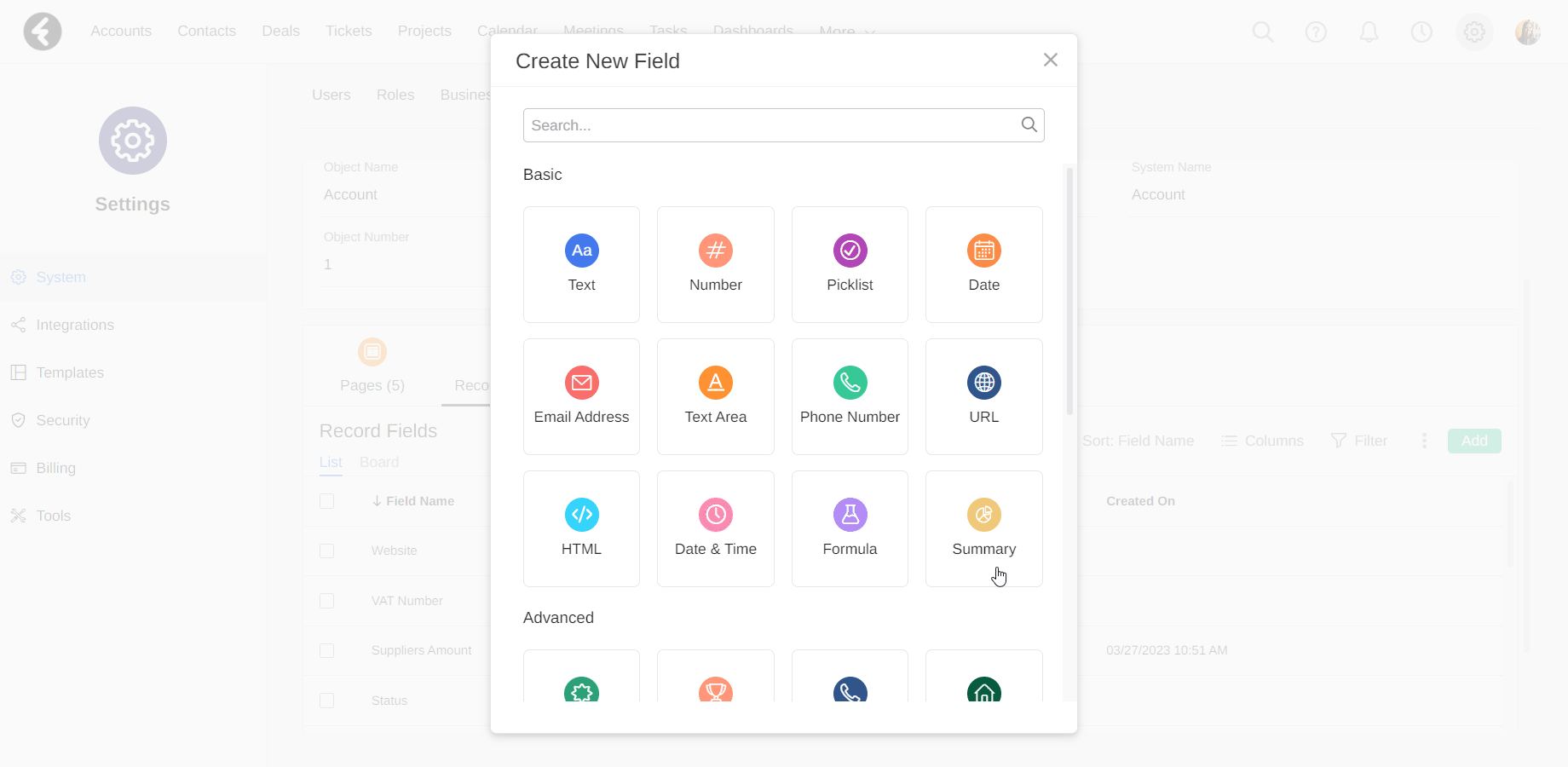Image resolution: width=1568 pixels, height=767 pixels.
Task: Open the Sort: Field Name dropdown
Action: click(x=1138, y=441)
